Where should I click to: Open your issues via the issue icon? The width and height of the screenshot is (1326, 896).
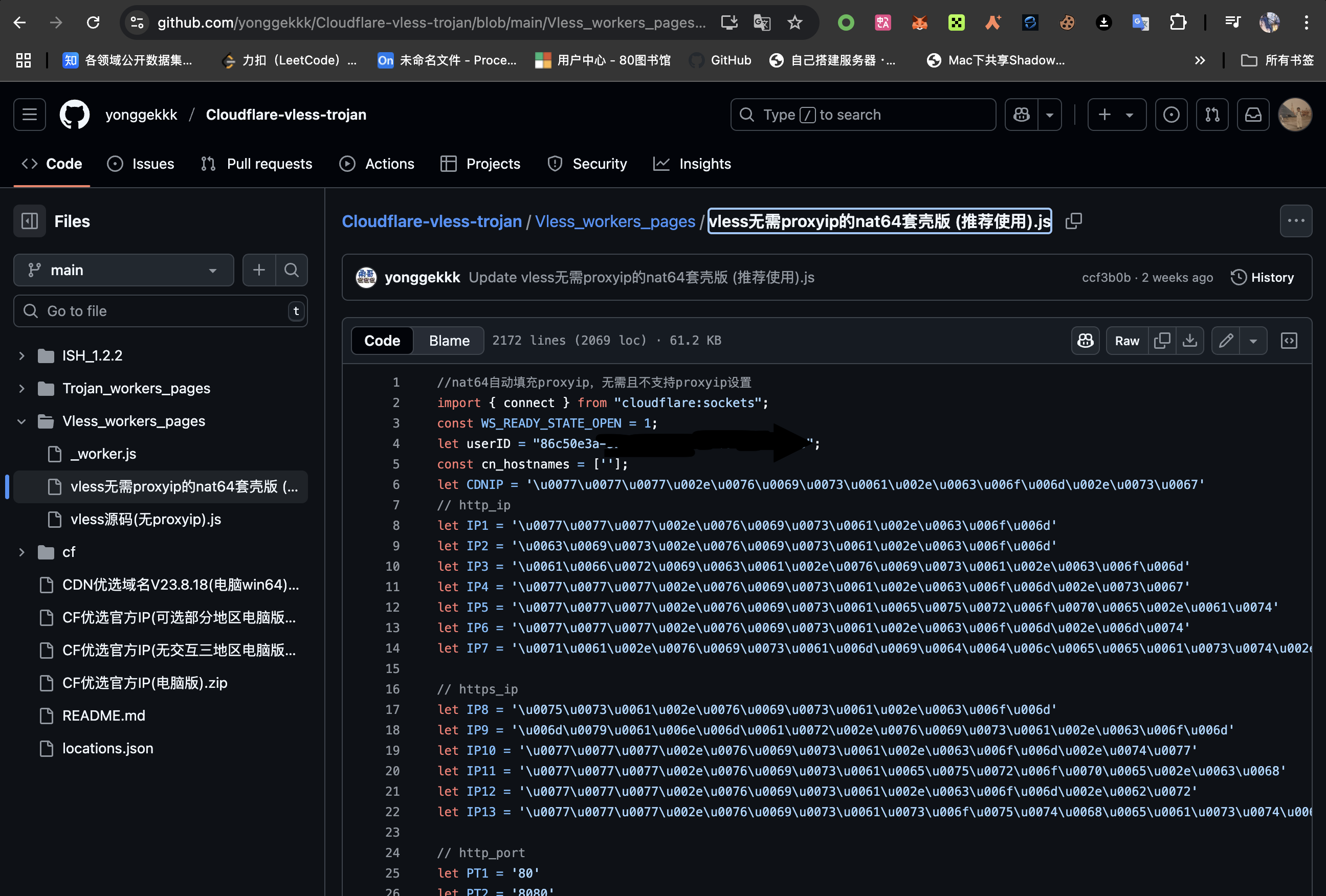click(1172, 114)
